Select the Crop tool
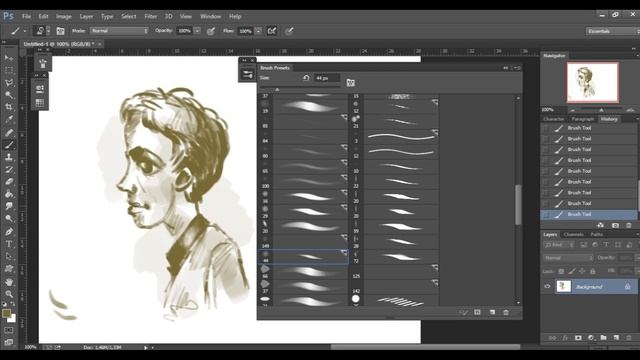The width and height of the screenshot is (640, 360). [x=9, y=107]
